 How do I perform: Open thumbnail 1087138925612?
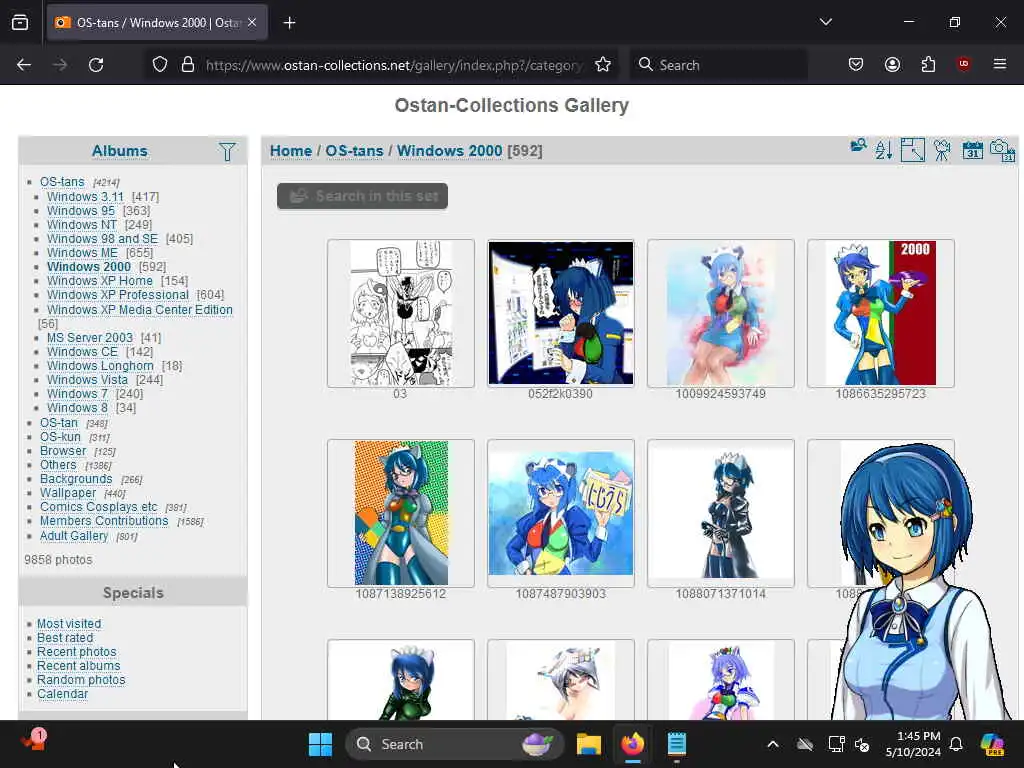(x=400, y=513)
